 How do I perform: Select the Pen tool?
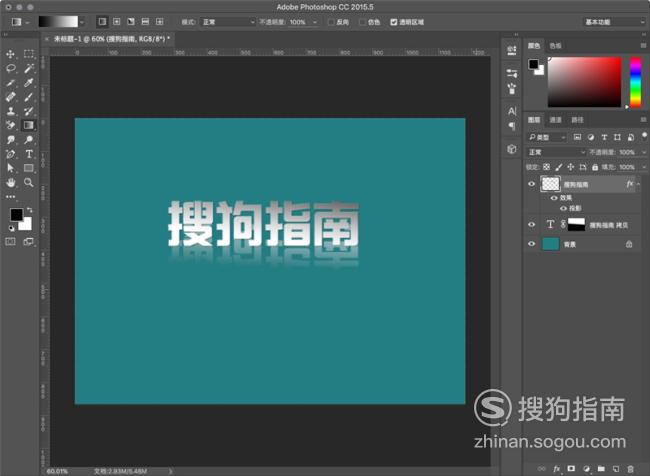tap(10, 154)
